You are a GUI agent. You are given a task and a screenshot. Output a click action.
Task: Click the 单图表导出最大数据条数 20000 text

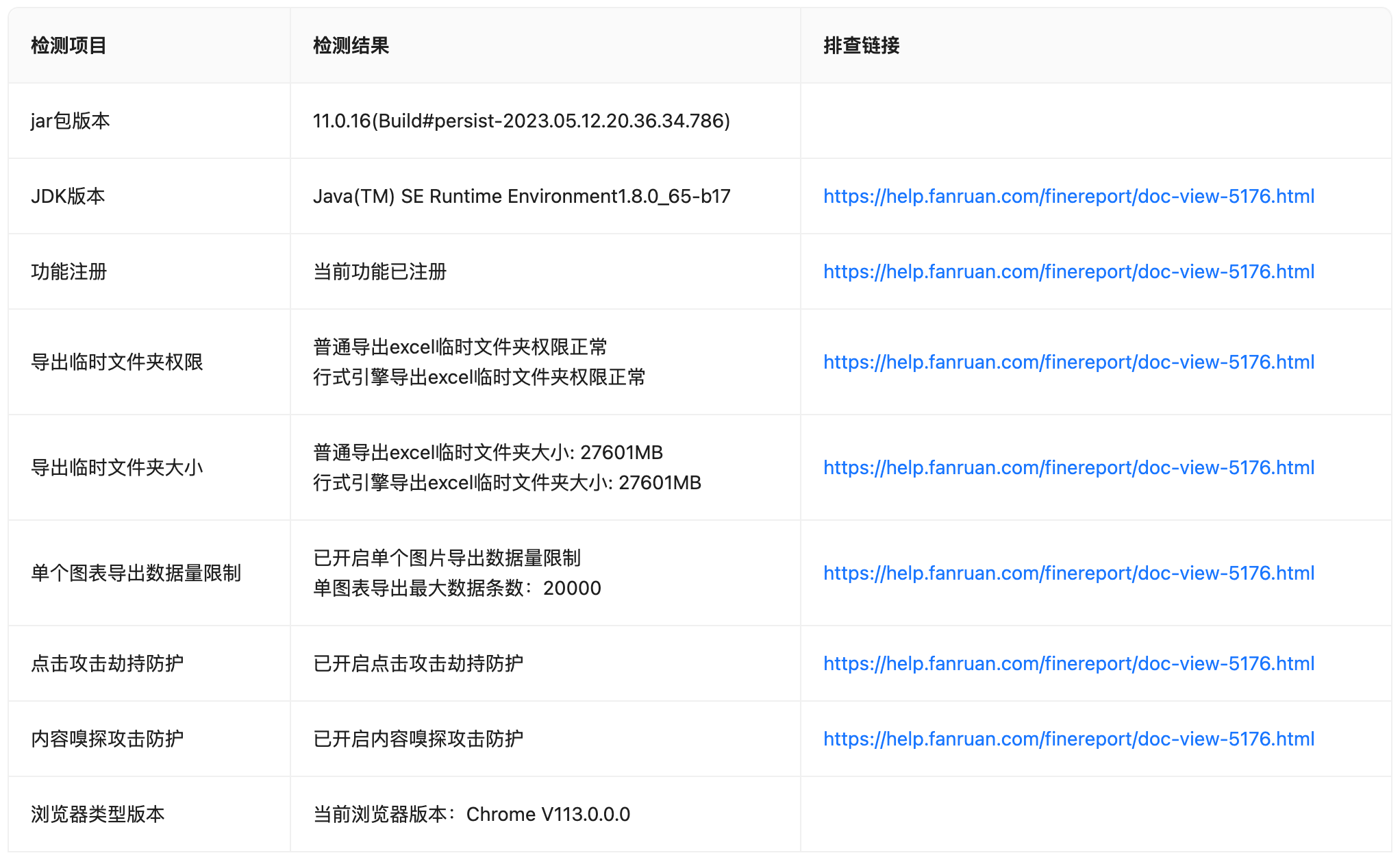point(456,589)
